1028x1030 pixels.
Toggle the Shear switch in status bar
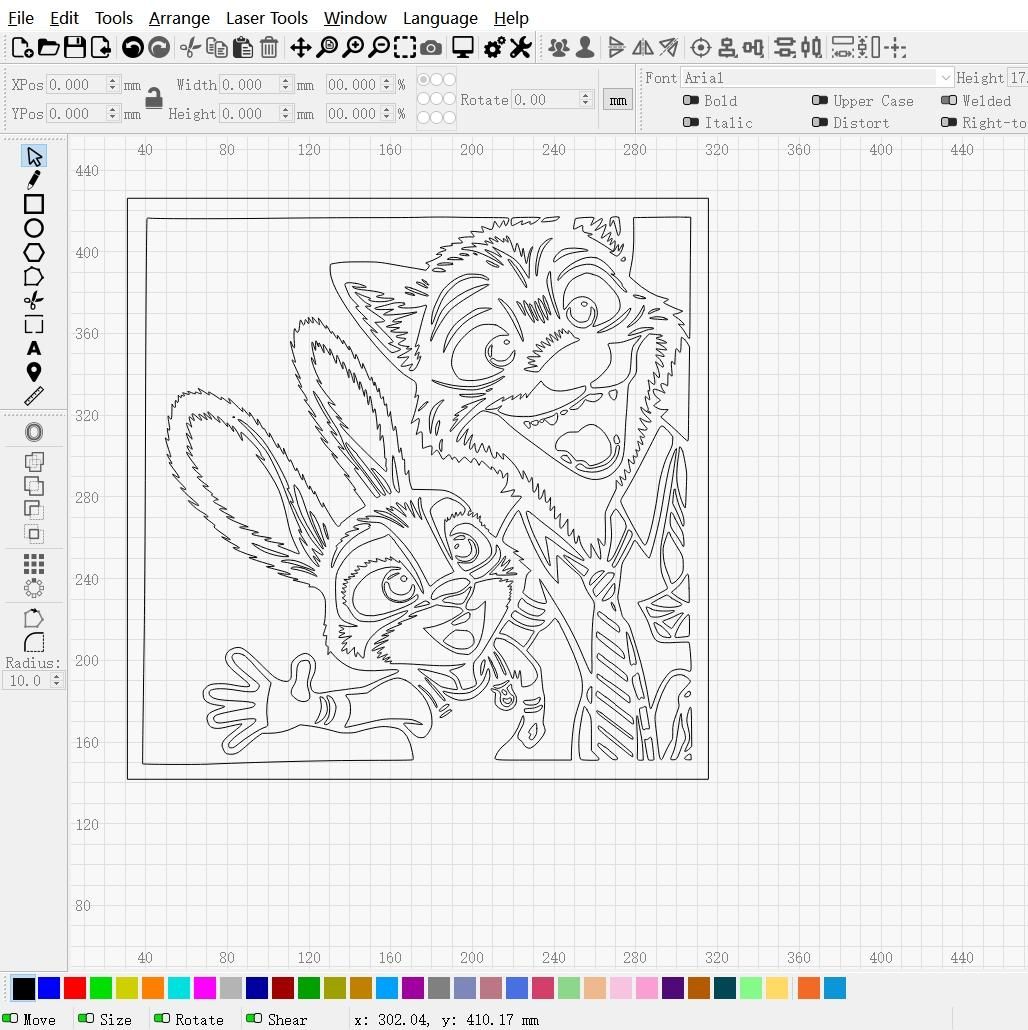254,1018
